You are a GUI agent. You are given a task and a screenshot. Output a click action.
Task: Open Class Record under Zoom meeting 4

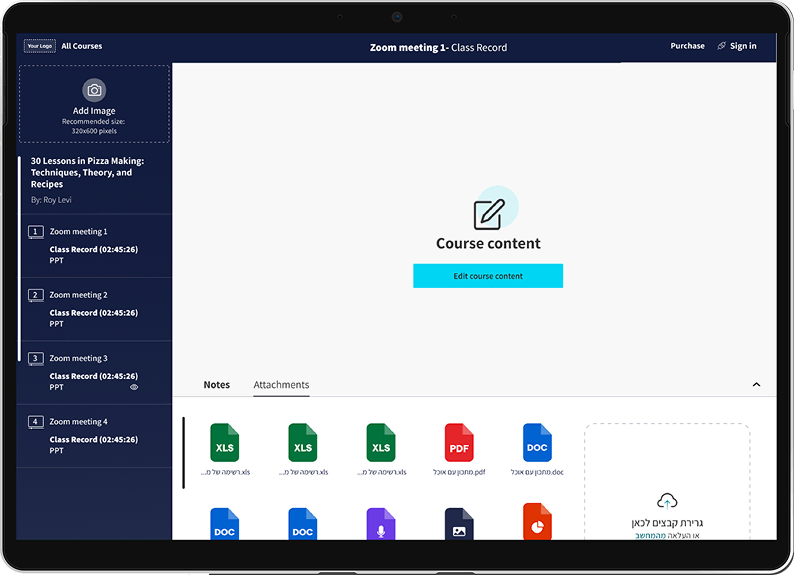(x=94, y=439)
